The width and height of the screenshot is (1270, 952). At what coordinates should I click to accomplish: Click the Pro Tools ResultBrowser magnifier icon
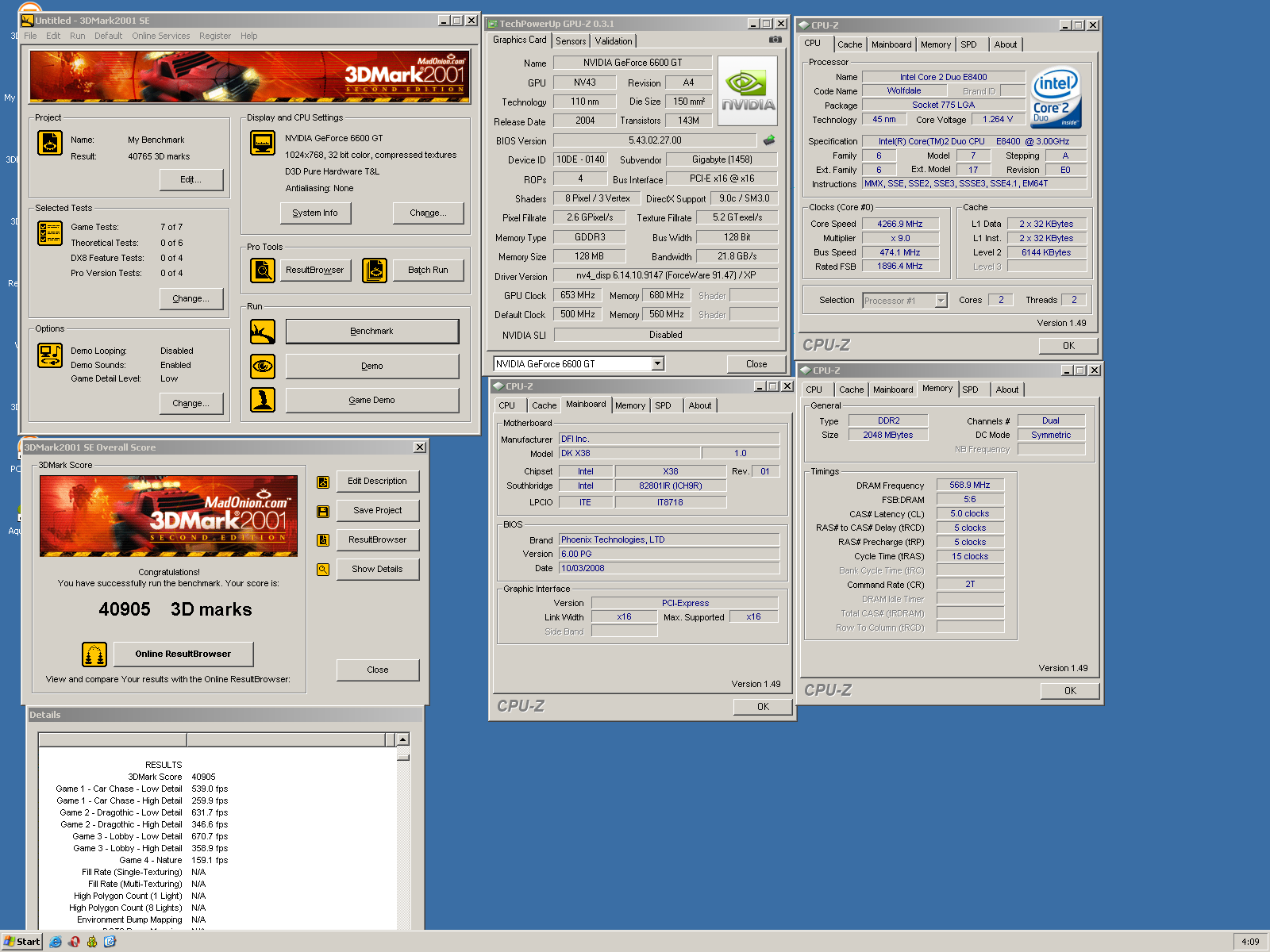click(263, 271)
